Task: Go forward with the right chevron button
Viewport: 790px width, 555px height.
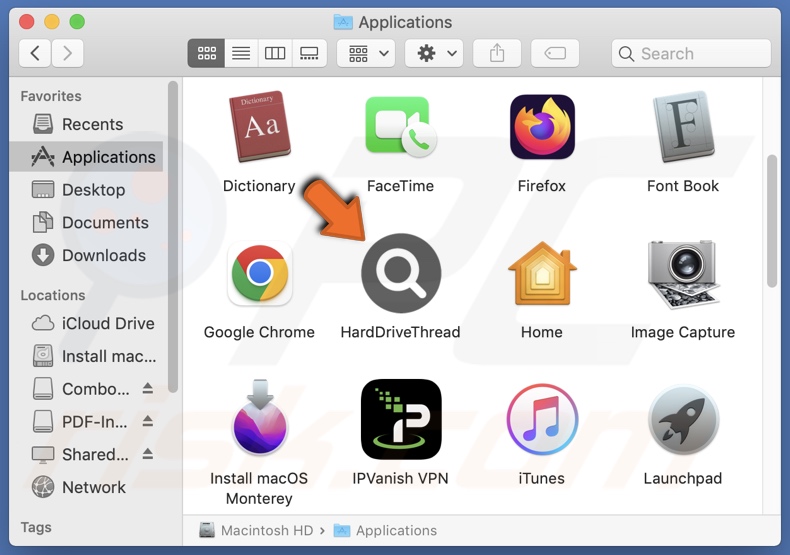Action: 67,53
